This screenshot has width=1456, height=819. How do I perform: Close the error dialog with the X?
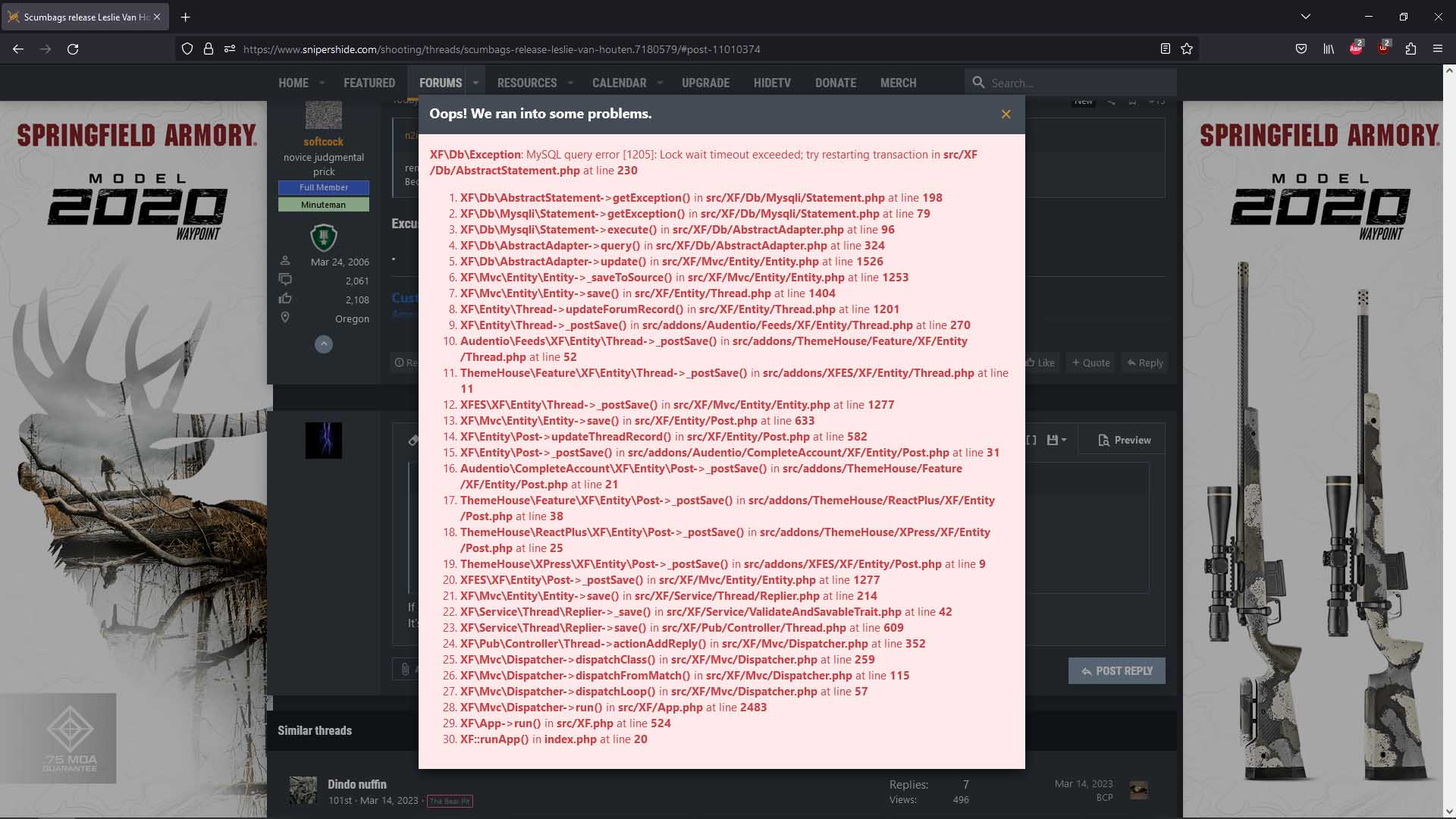[x=1006, y=115]
